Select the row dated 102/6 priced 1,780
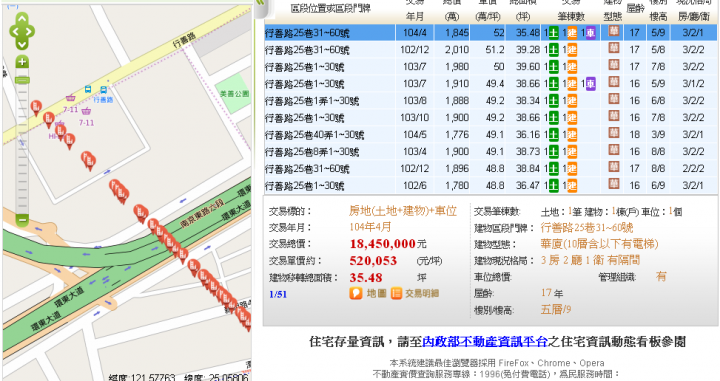 point(490,185)
